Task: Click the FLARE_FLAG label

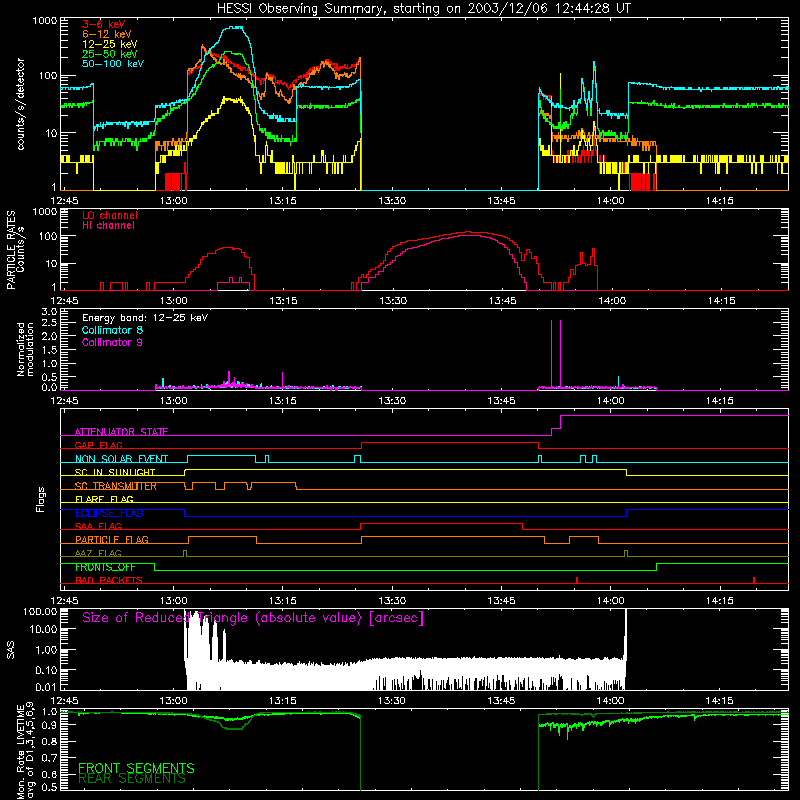Action: click(x=104, y=499)
